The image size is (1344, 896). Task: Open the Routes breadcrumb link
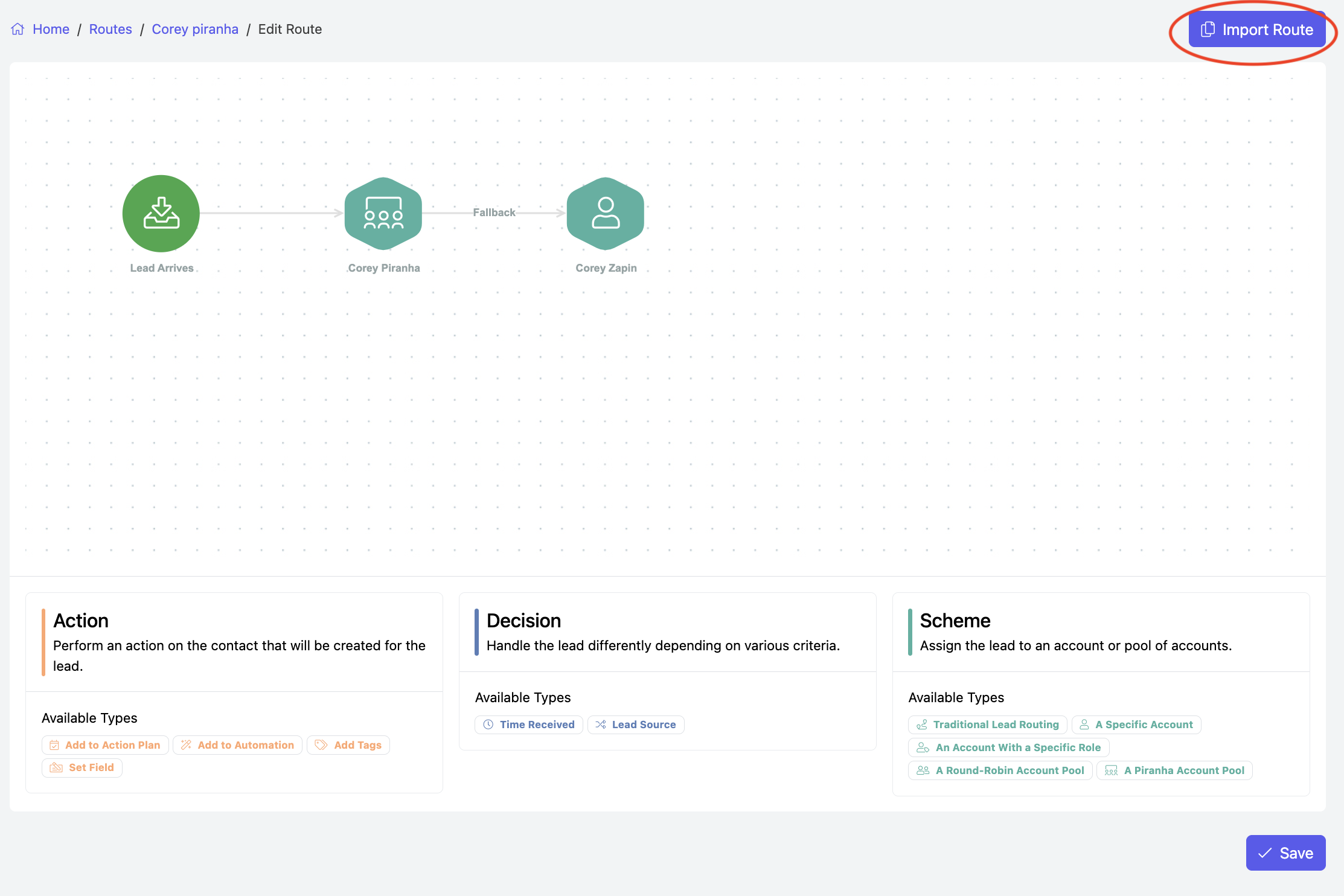pos(110,29)
